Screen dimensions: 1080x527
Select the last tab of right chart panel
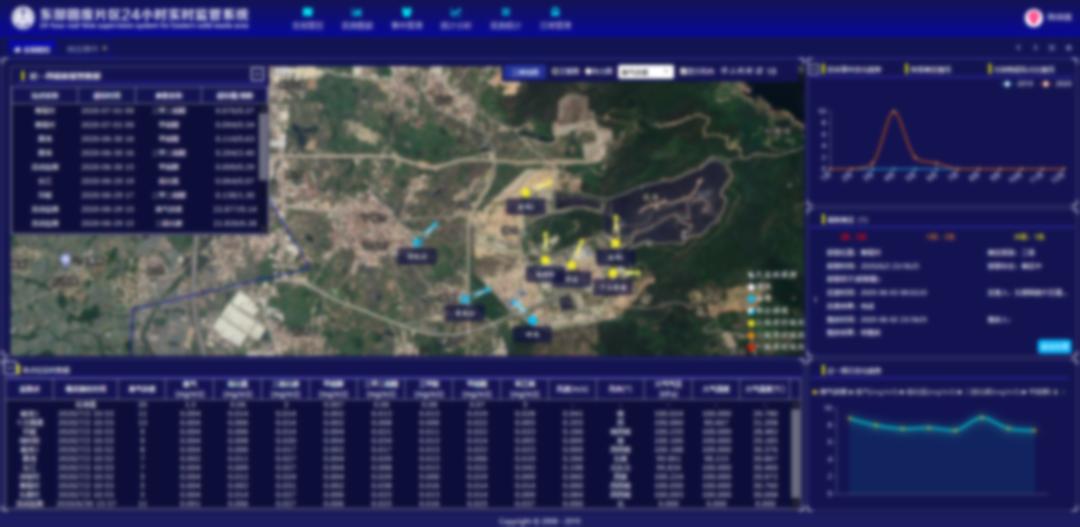click(x=1021, y=70)
